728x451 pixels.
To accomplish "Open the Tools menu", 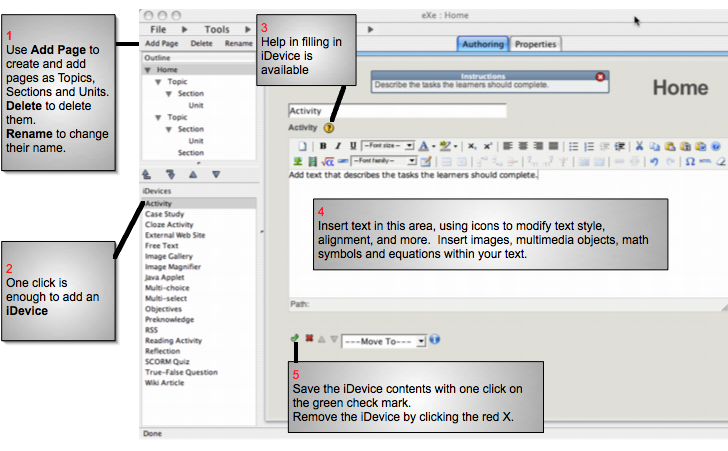I will point(217,29).
